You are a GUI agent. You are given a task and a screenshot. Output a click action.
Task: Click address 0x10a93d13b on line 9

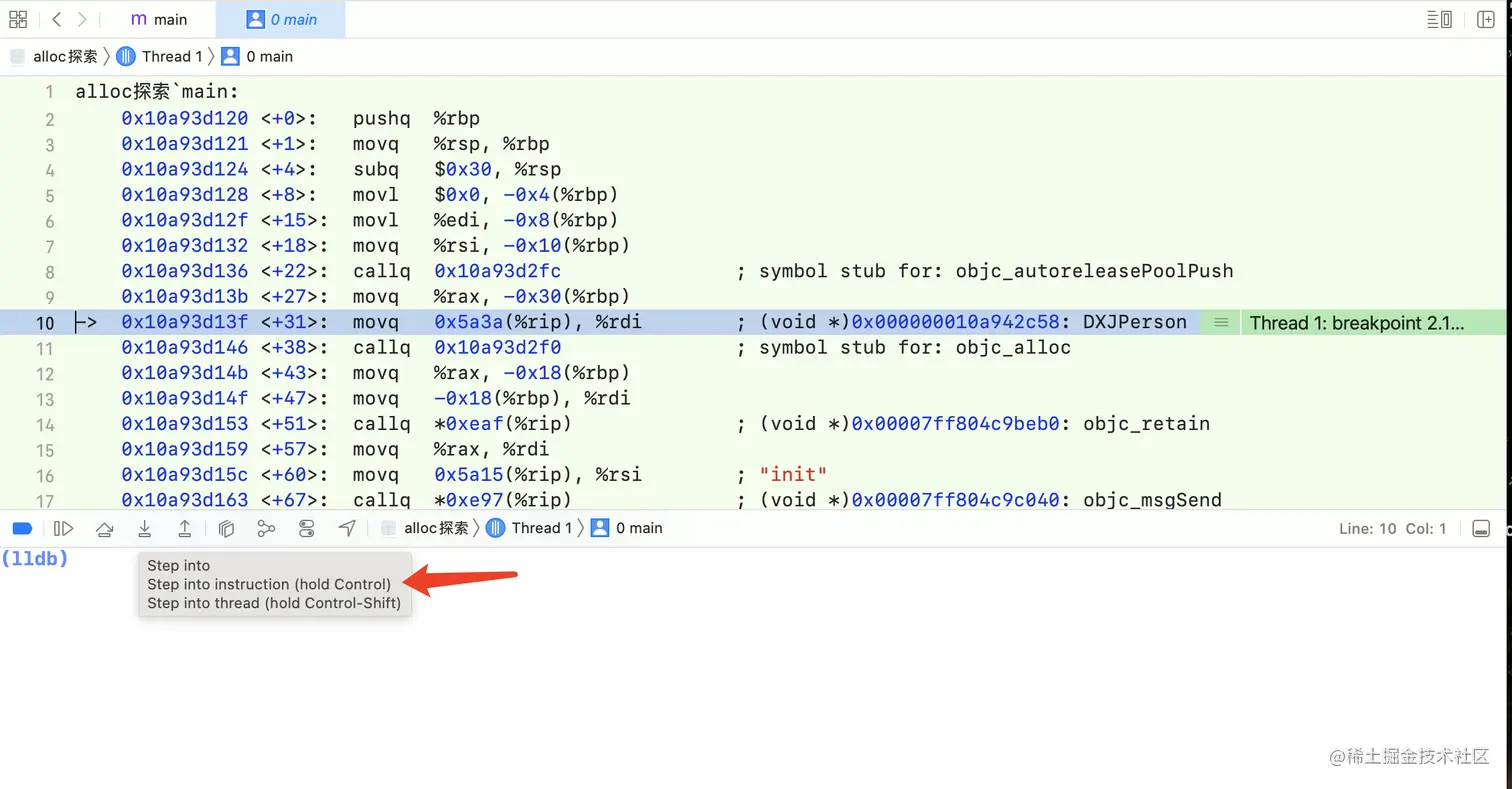[x=185, y=297]
